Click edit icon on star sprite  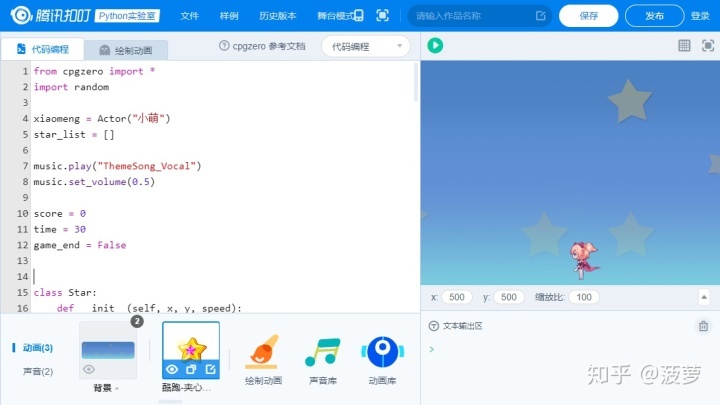pos(210,369)
